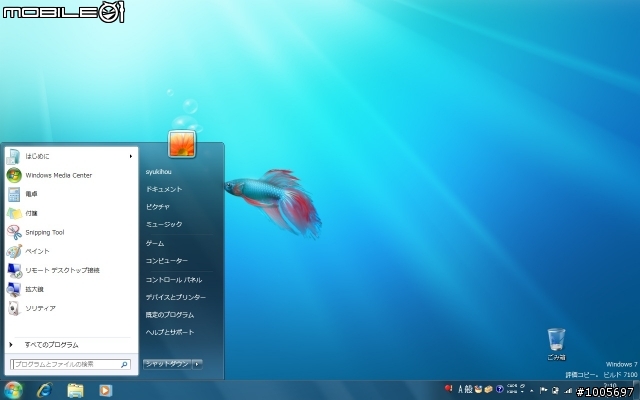Open ドキュメント from Start menu
640x400 pixels.
tap(164, 189)
